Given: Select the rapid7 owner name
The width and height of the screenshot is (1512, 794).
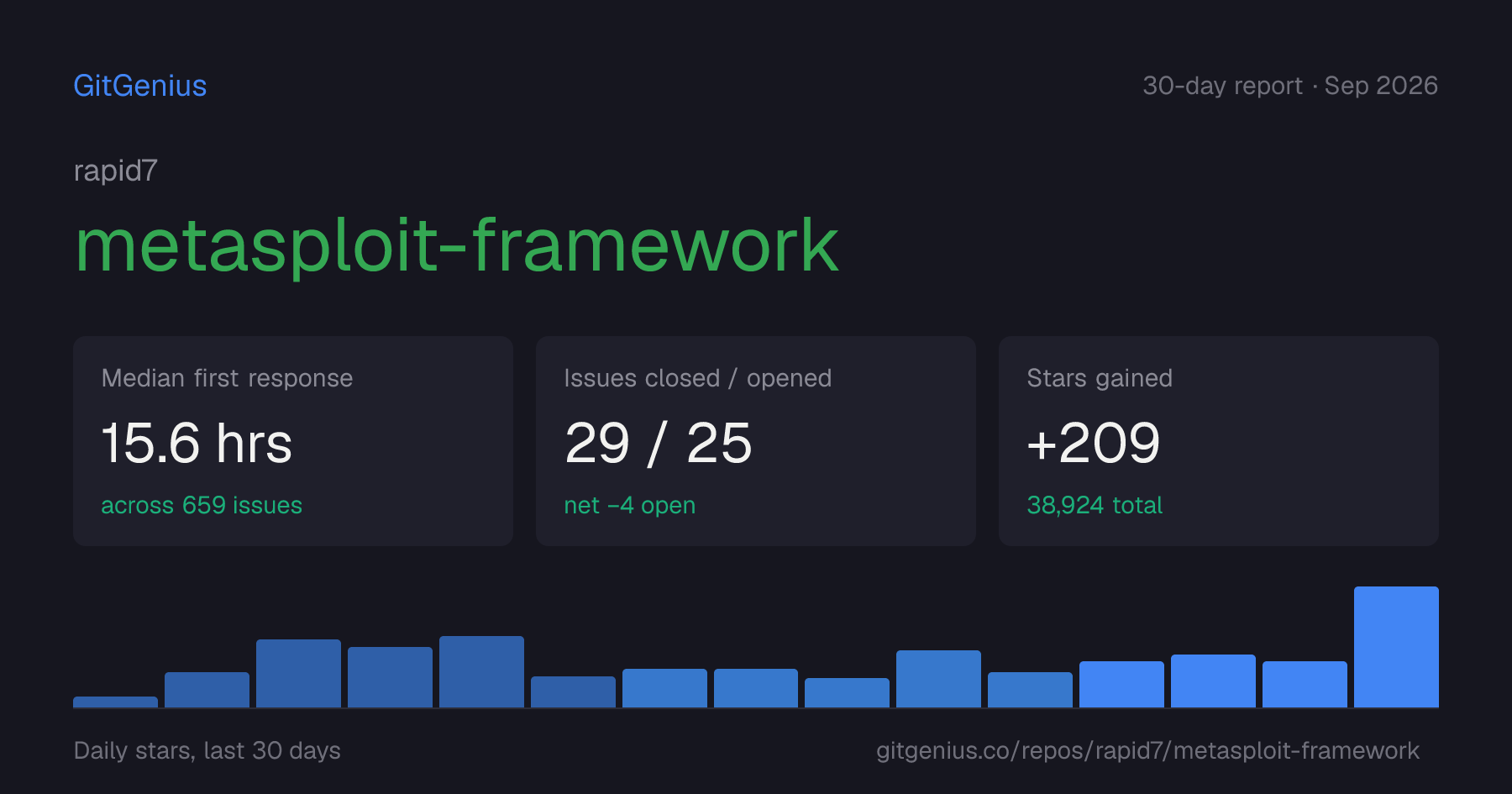Looking at the screenshot, I should pos(116,171).
